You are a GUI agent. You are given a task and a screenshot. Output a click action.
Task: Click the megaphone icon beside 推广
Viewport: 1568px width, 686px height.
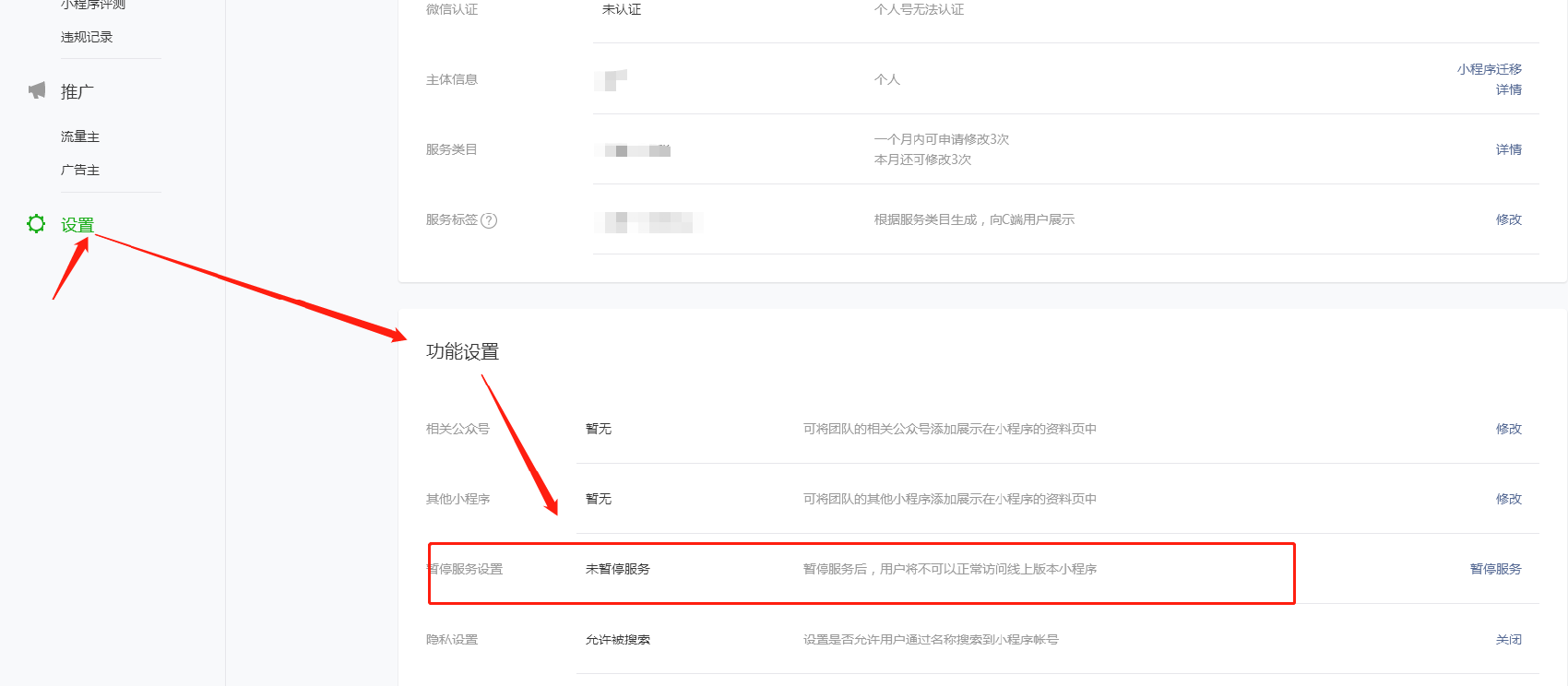pyautogui.click(x=37, y=90)
